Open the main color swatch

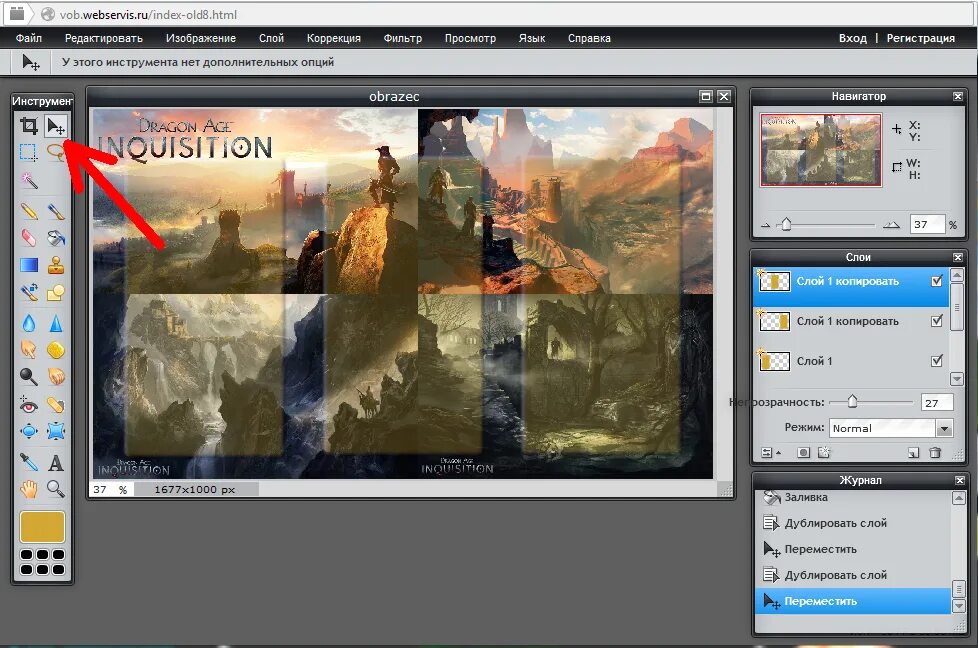[42, 527]
